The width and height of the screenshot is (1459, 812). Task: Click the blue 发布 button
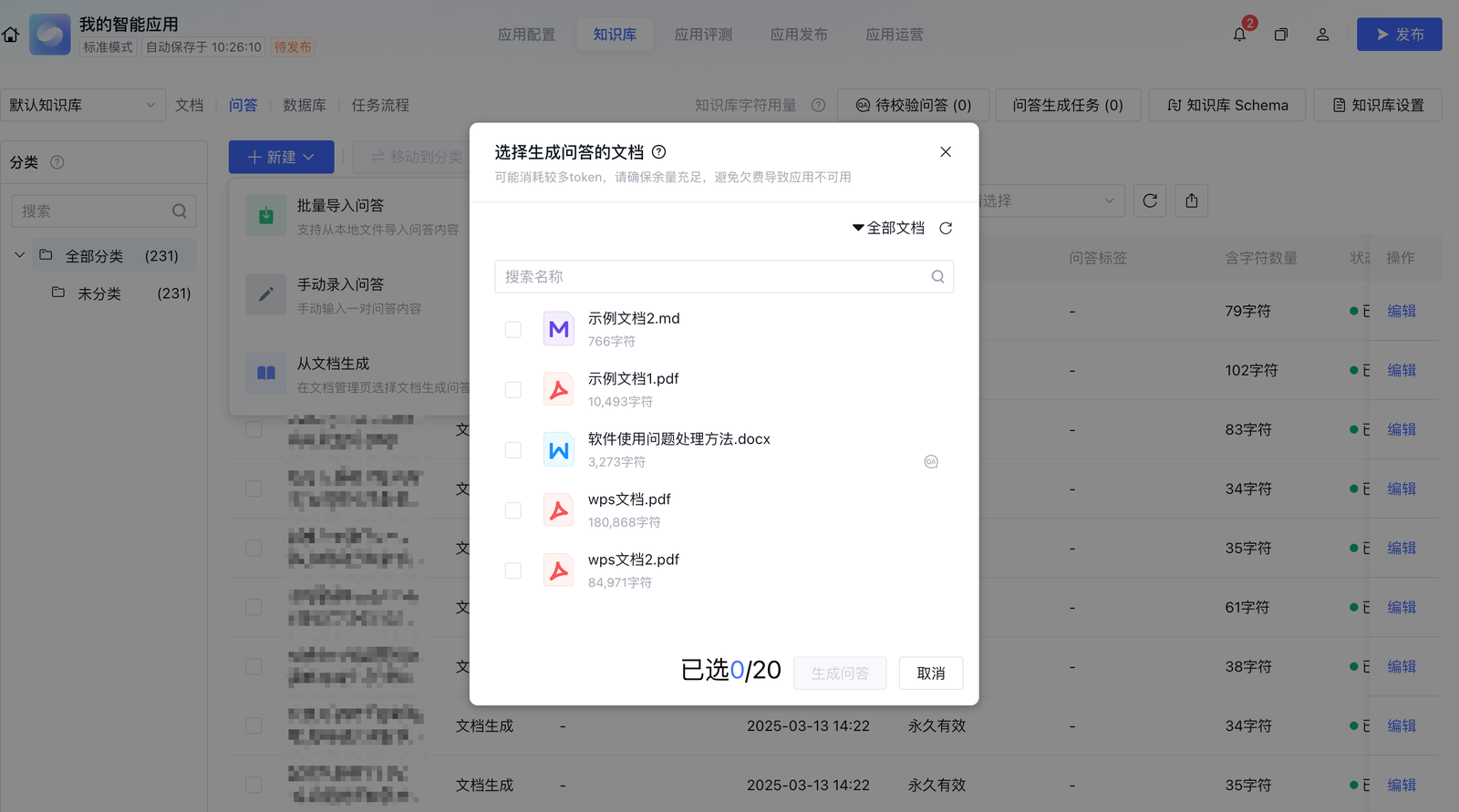point(1399,35)
